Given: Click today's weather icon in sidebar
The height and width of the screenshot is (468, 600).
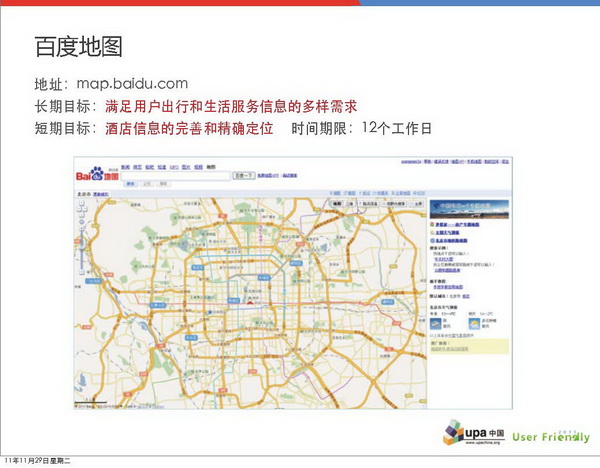Looking at the screenshot, I should (x=435, y=324).
